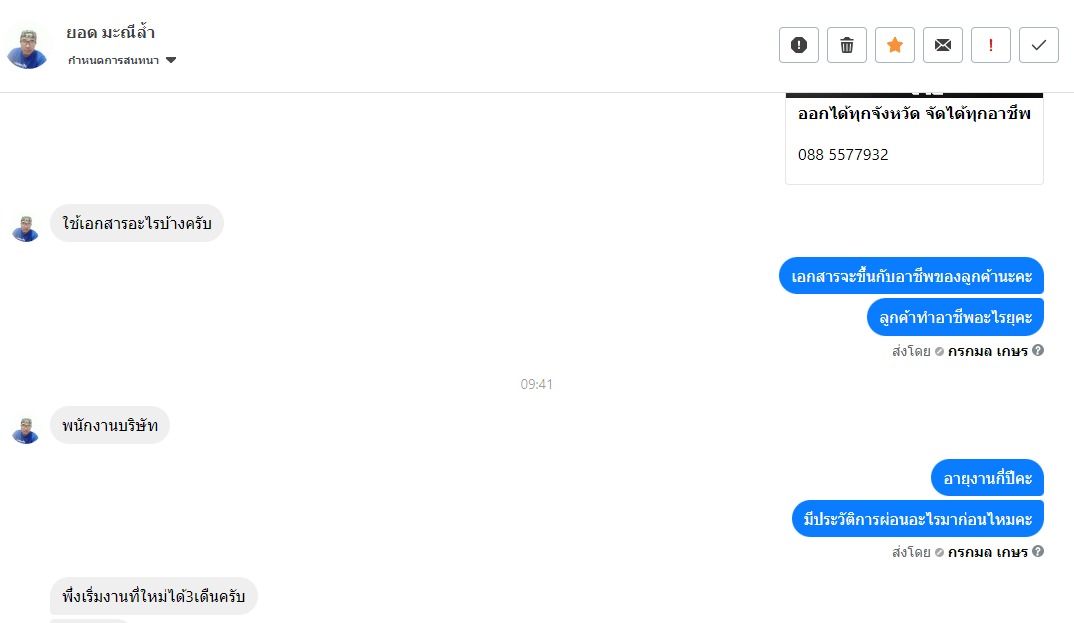Click avatar beside ใช้เอกสารอะไรบ้างครับ message
The image size is (1074, 623).
(26, 229)
